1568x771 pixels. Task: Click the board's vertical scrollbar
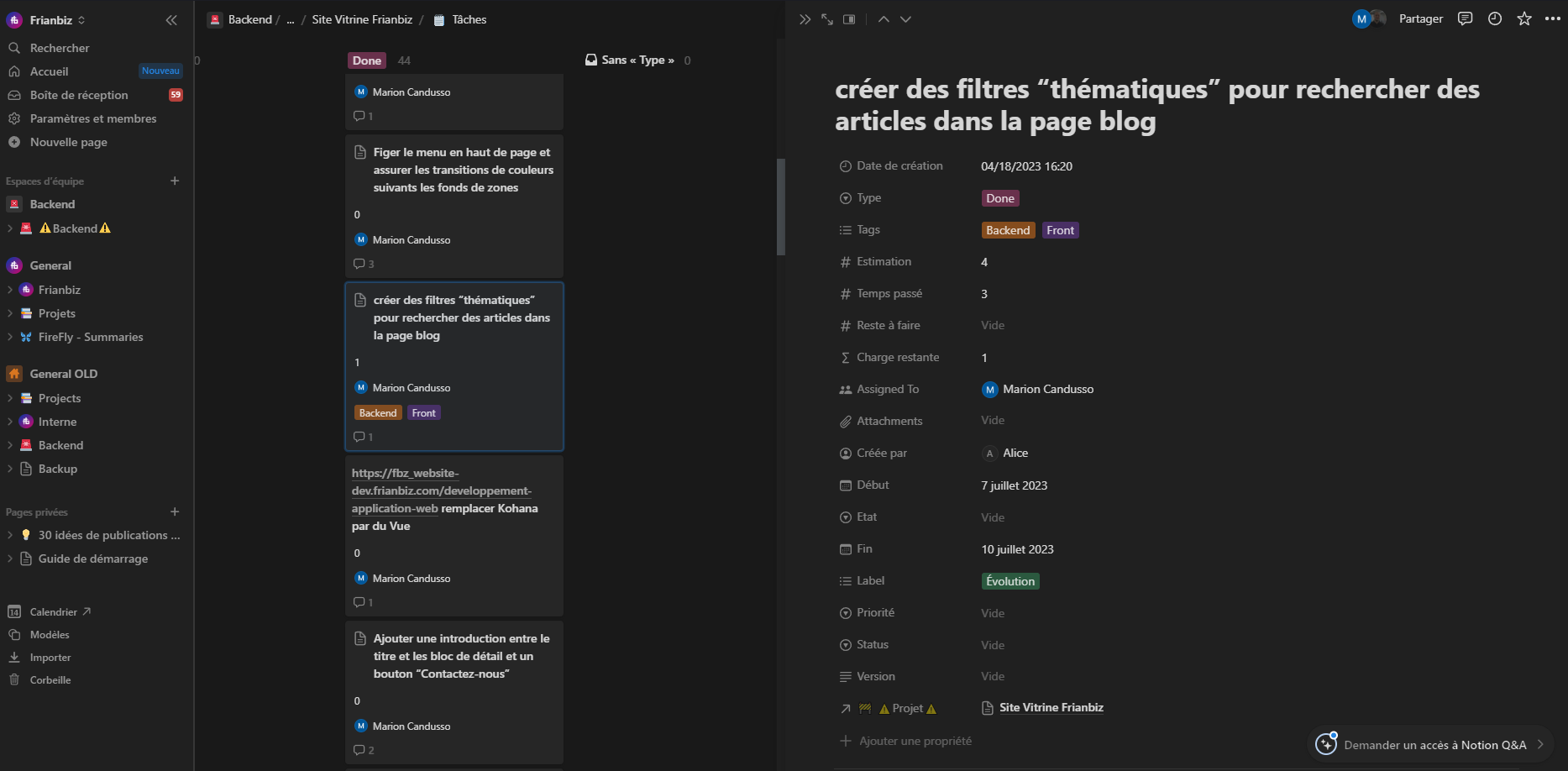[x=781, y=207]
